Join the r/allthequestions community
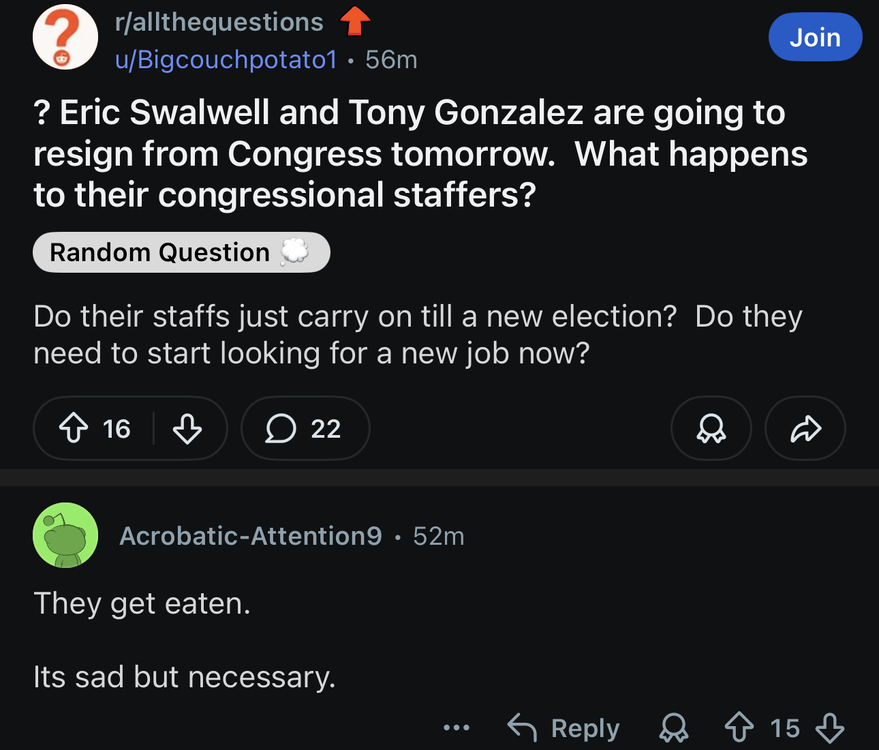 [x=815, y=37]
